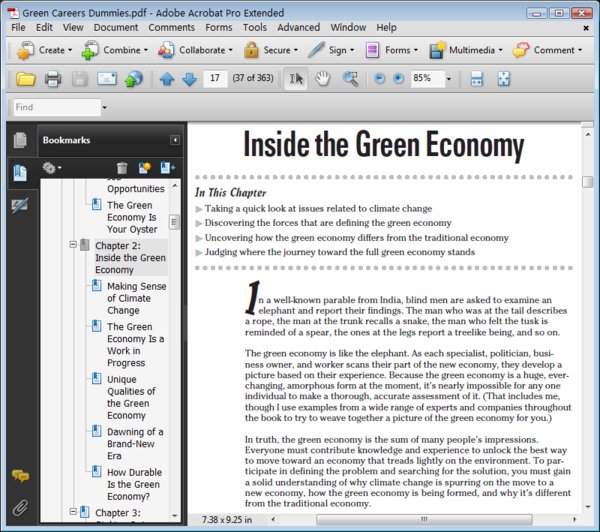Open the zoom percentage dropdown
The width and height of the screenshot is (600, 532).
point(448,79)
